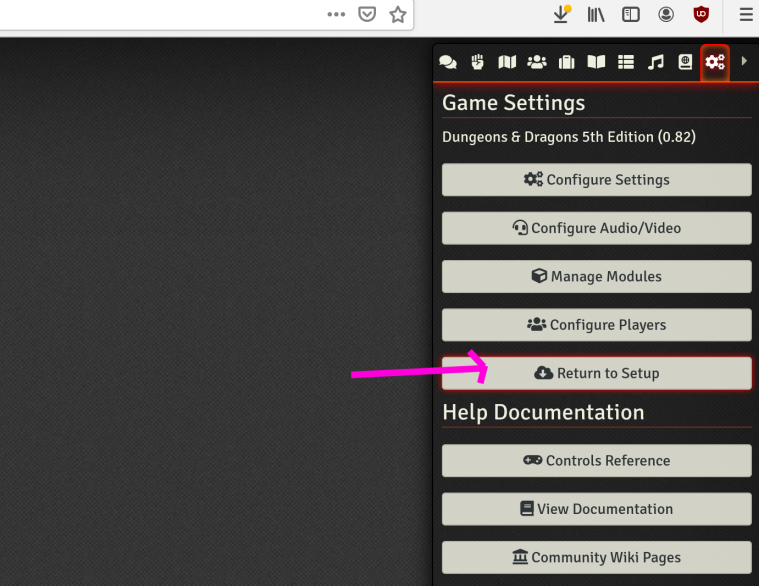Click the 'Dungeons & Dragons 5th Edition (0.82)' text

(x=569, y=137)
